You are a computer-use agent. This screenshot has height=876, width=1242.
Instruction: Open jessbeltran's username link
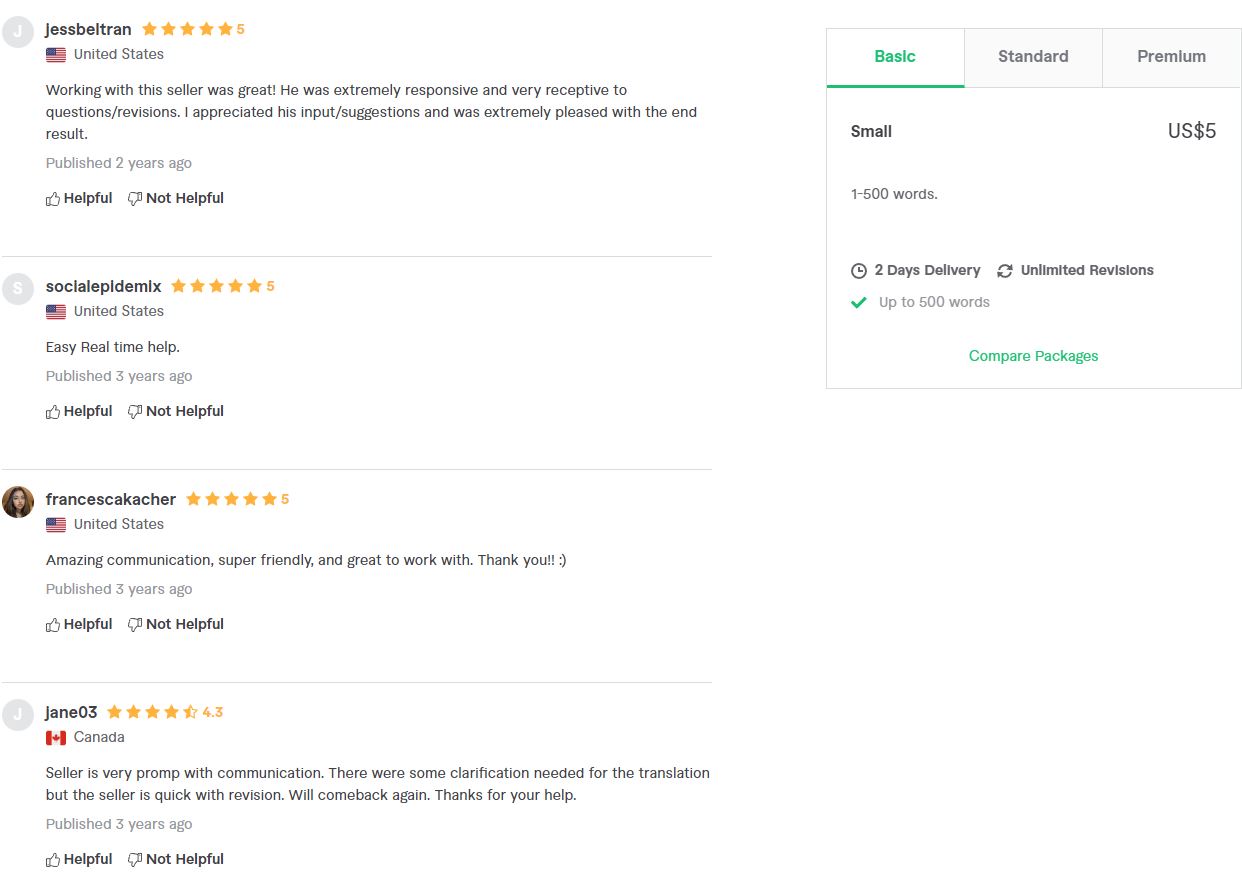pyautogui.click(x=88, y=30)
